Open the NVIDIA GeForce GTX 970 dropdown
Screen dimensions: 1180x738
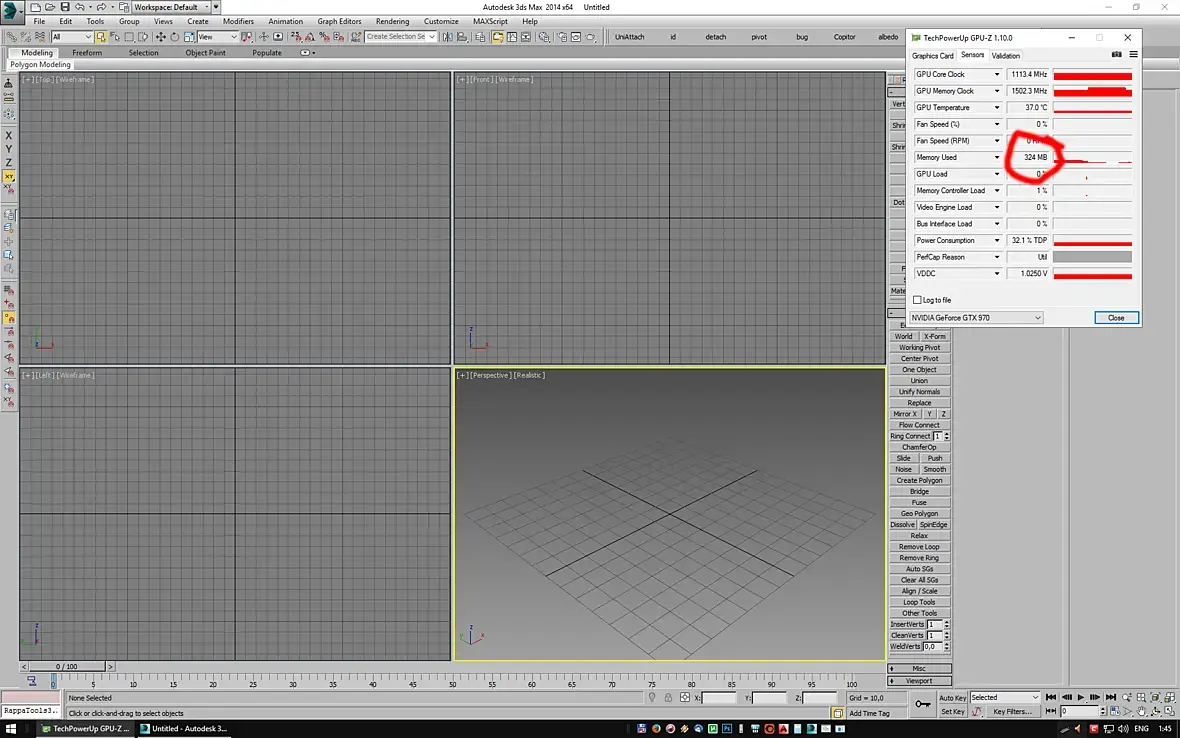(x=976, y=317)
